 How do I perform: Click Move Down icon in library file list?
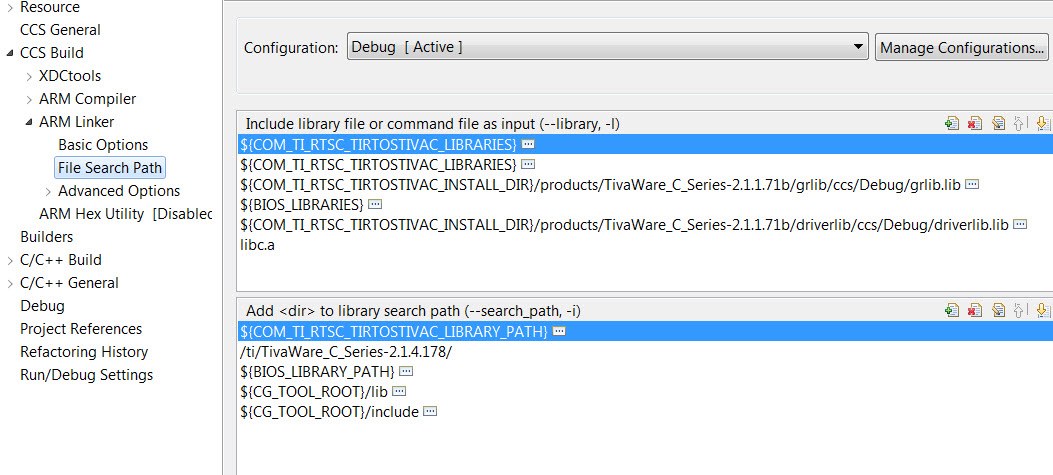1042,123
